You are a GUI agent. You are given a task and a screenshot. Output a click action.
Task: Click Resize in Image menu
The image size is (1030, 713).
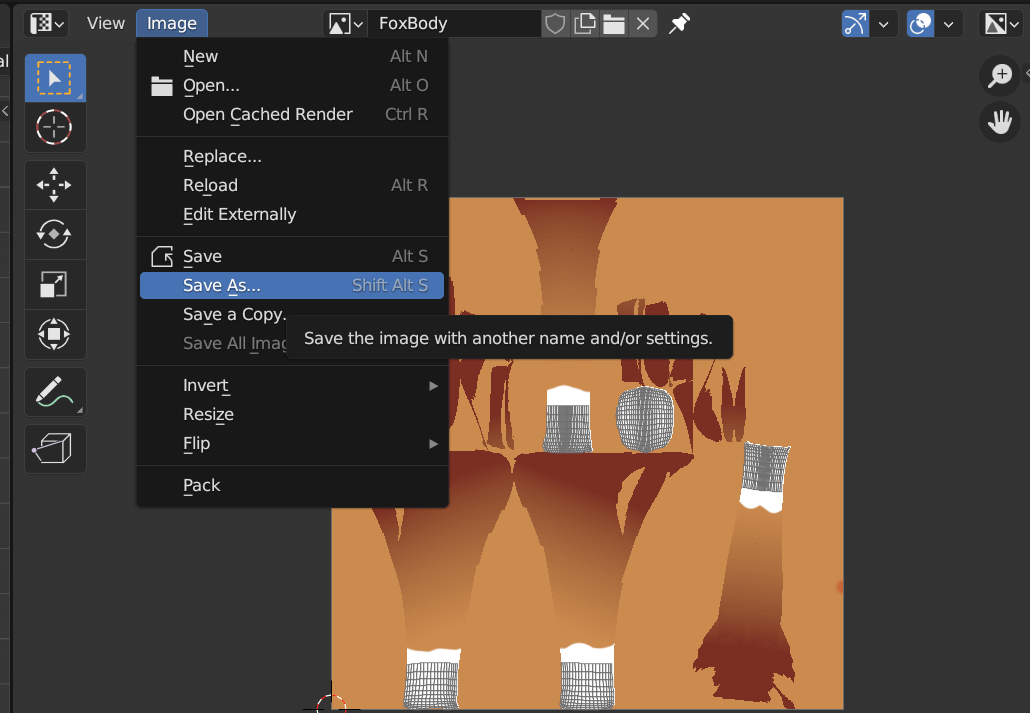point(292,414)
